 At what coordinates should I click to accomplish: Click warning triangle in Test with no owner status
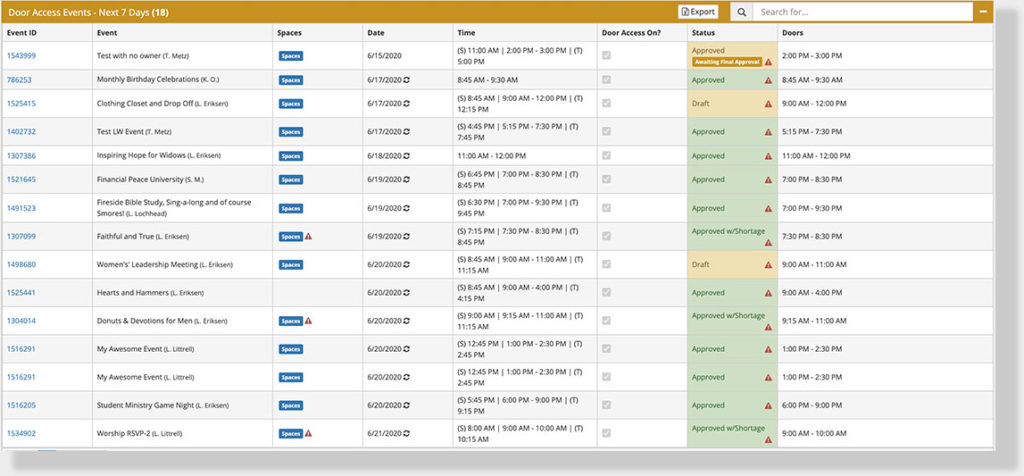coord(769,62)
